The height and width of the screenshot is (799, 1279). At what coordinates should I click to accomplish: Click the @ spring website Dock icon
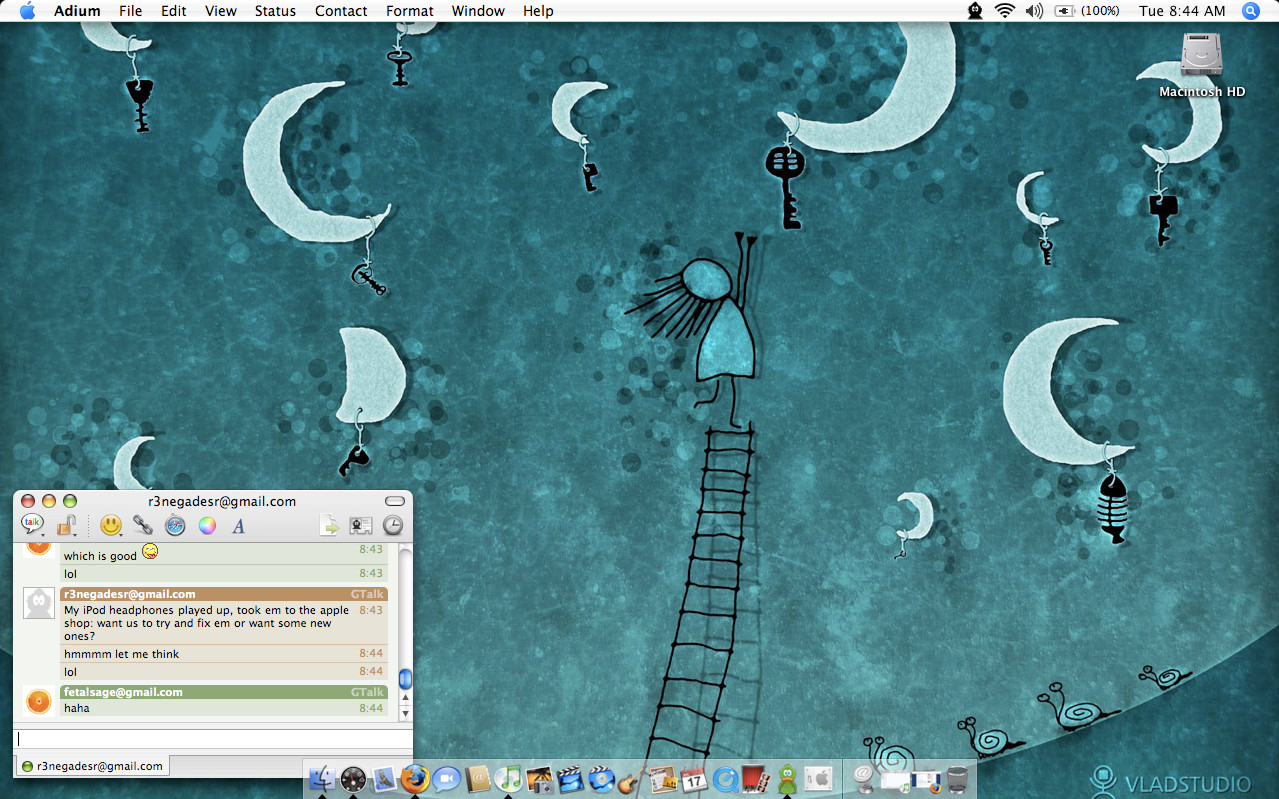(865, 779)
